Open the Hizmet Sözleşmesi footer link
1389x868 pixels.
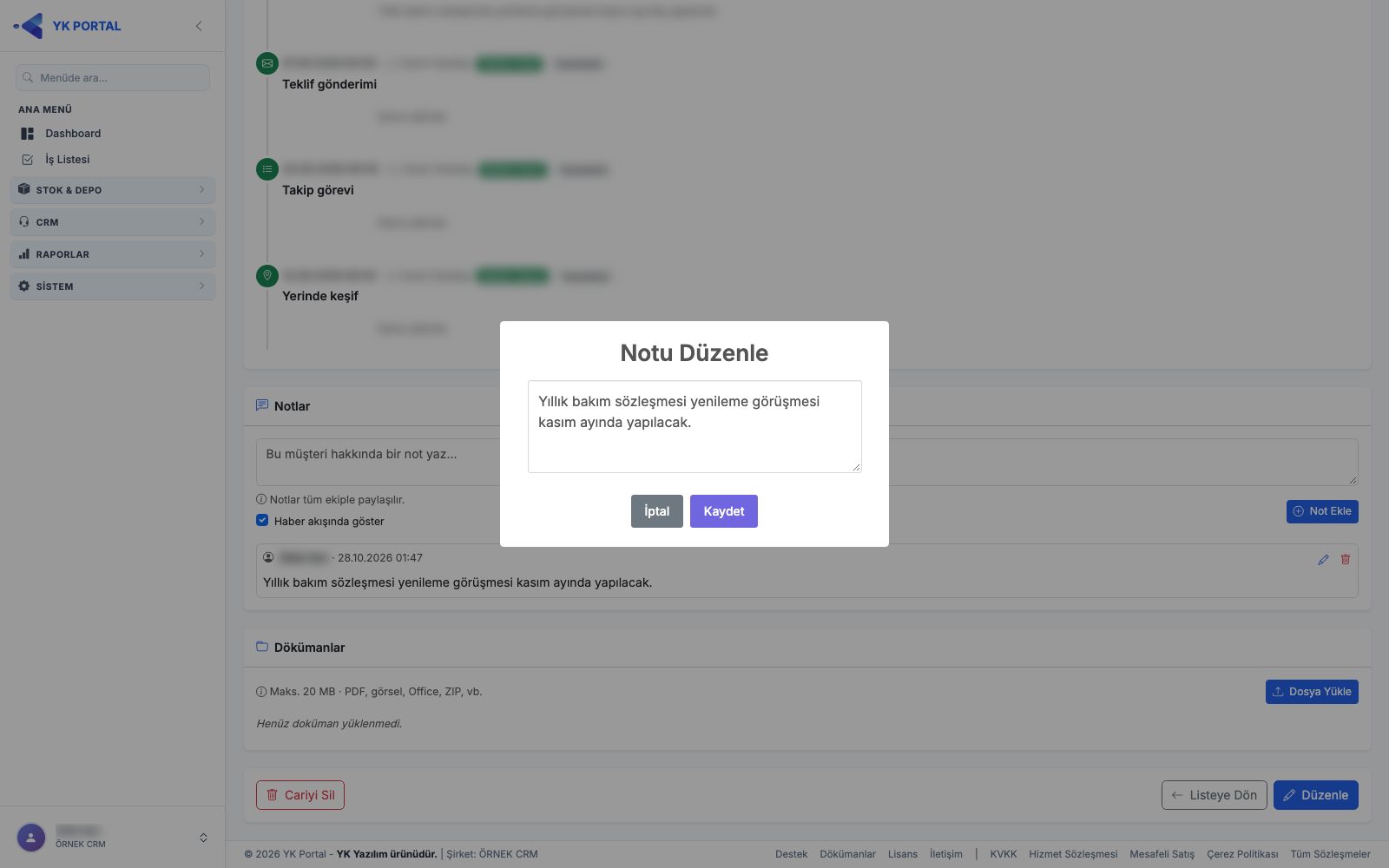(x=1073, y=854)
